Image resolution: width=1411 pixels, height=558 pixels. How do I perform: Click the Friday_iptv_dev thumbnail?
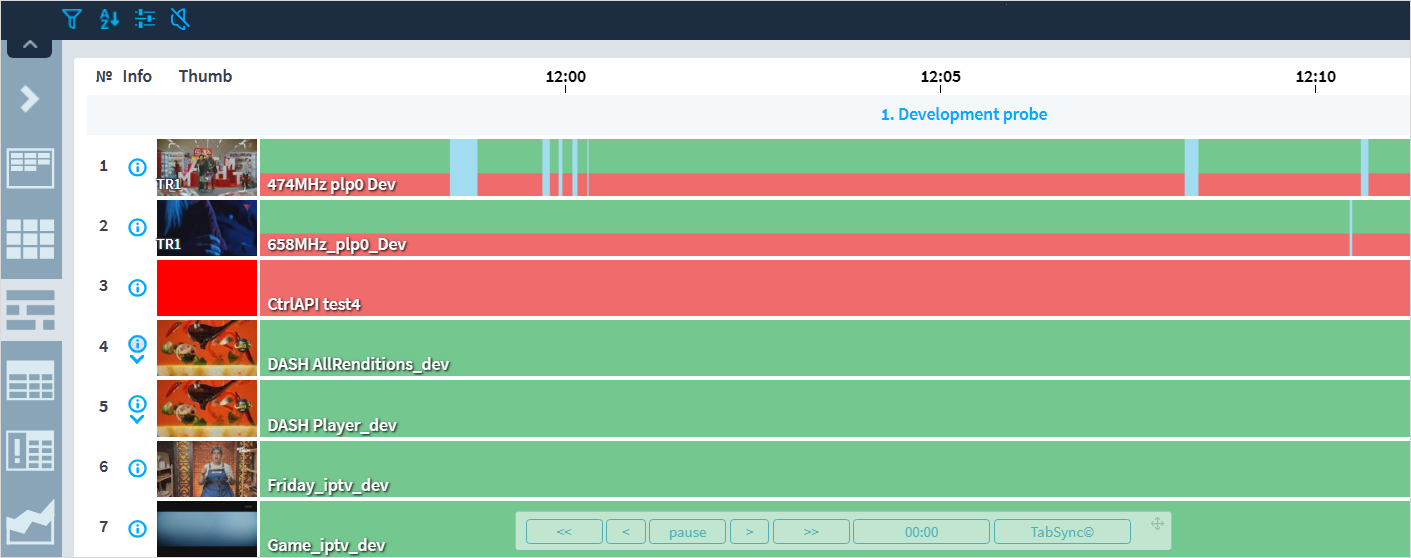click(207, 469)
